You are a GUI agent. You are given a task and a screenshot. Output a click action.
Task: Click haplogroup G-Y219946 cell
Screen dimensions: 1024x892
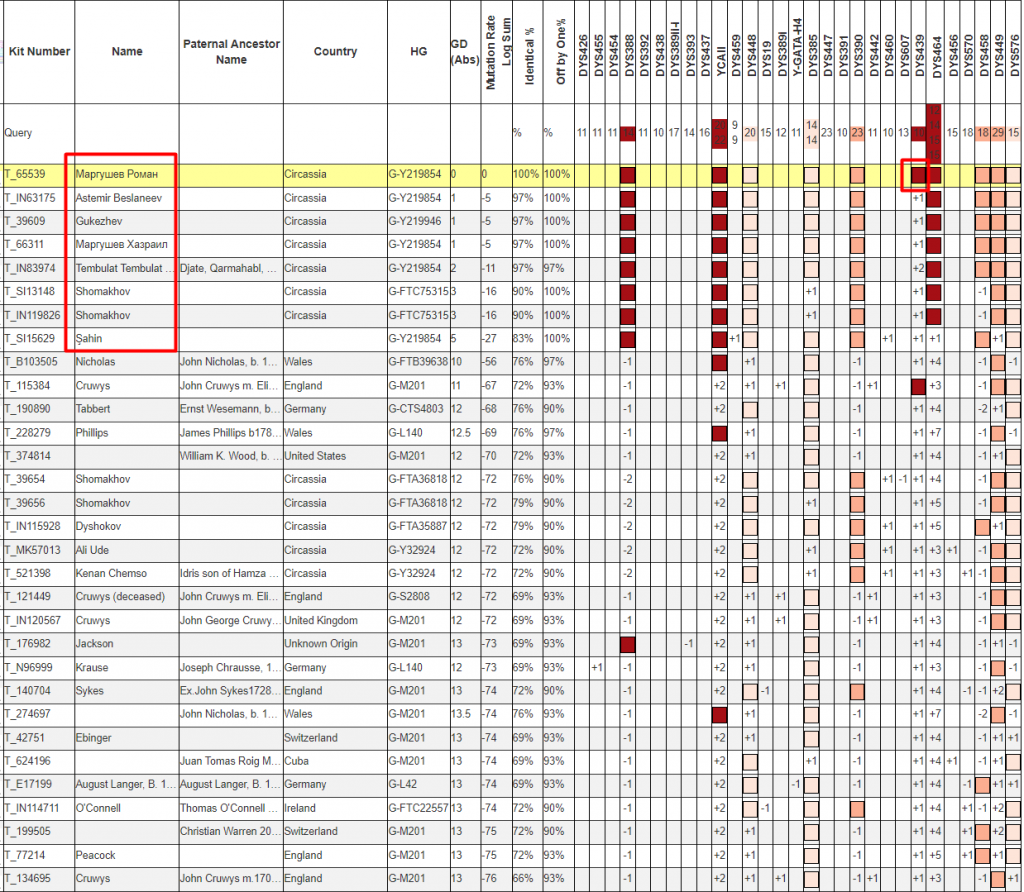pyautogui.click(x=416, y=221)
